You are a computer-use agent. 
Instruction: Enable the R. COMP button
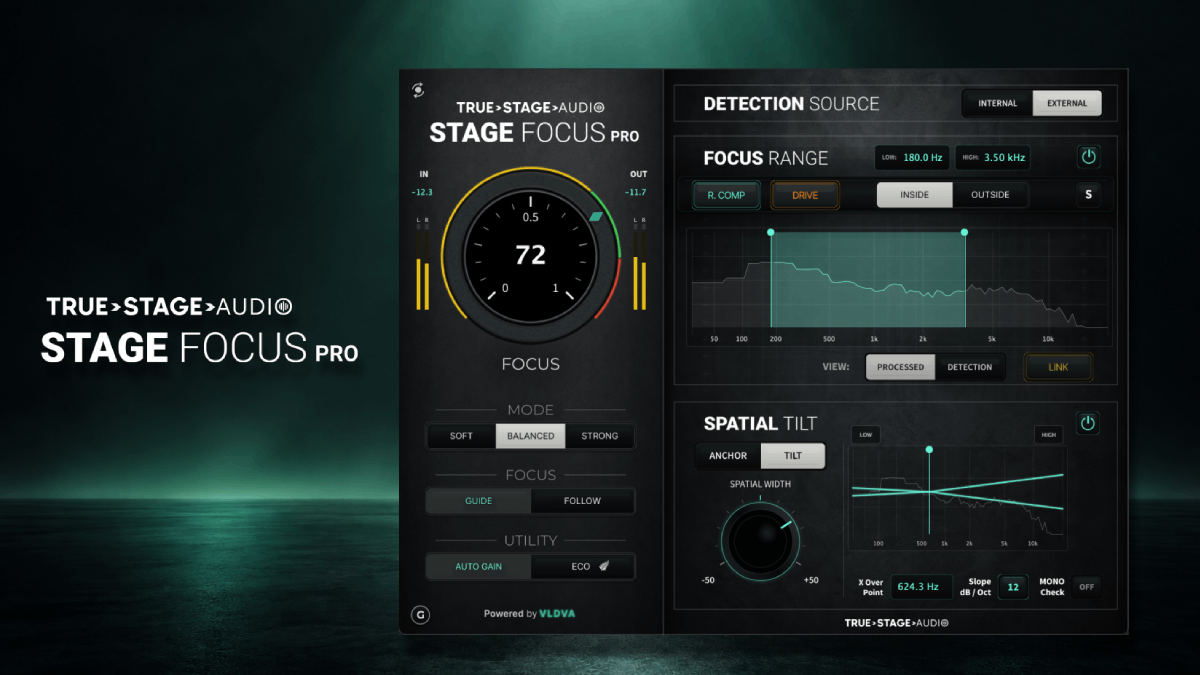[x=726, y=195]
